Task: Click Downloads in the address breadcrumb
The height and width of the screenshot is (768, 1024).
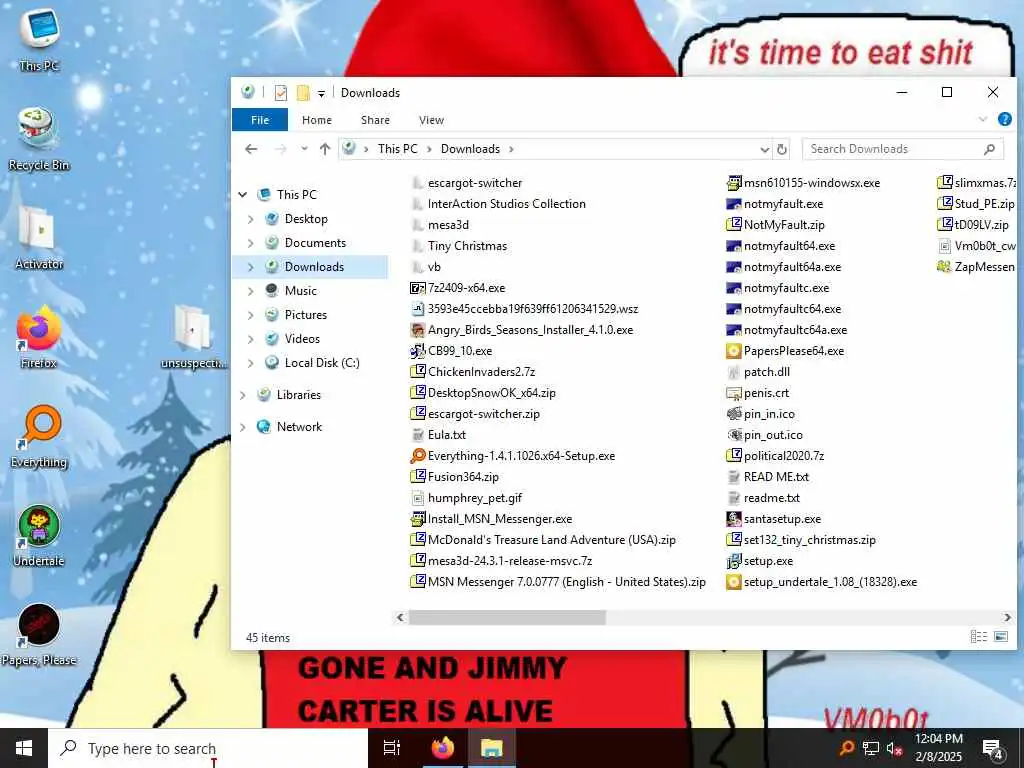Action: (x=470, y=149)
